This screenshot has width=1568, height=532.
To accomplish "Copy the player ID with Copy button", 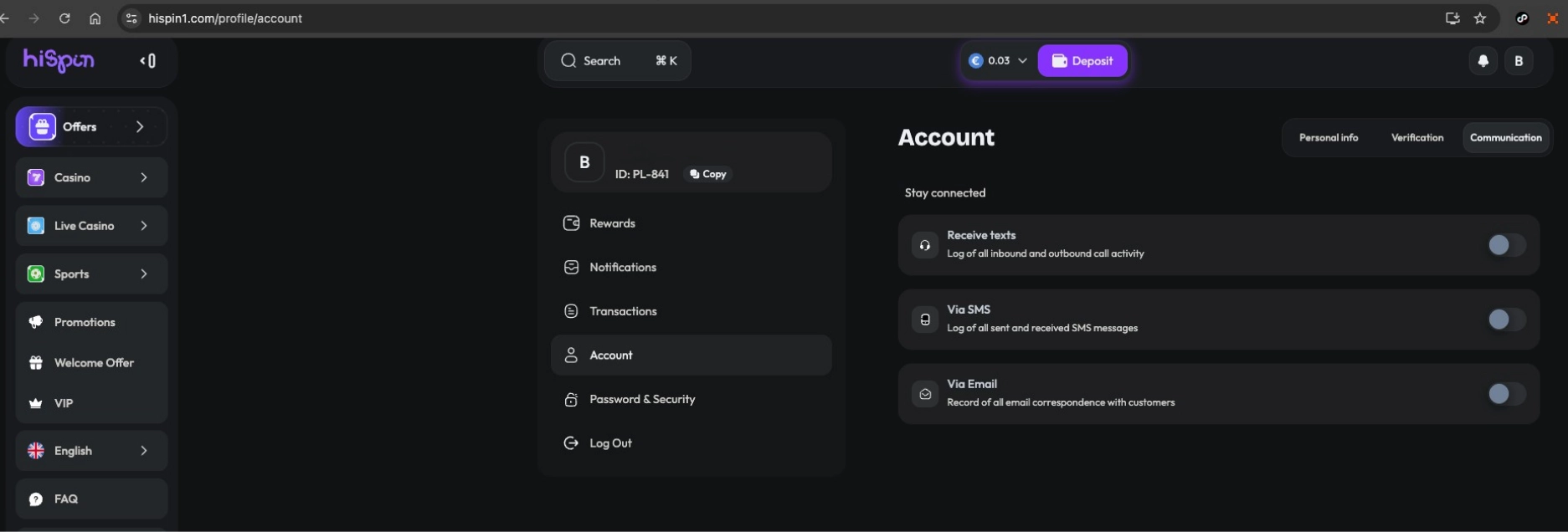I will coord(707,174).
